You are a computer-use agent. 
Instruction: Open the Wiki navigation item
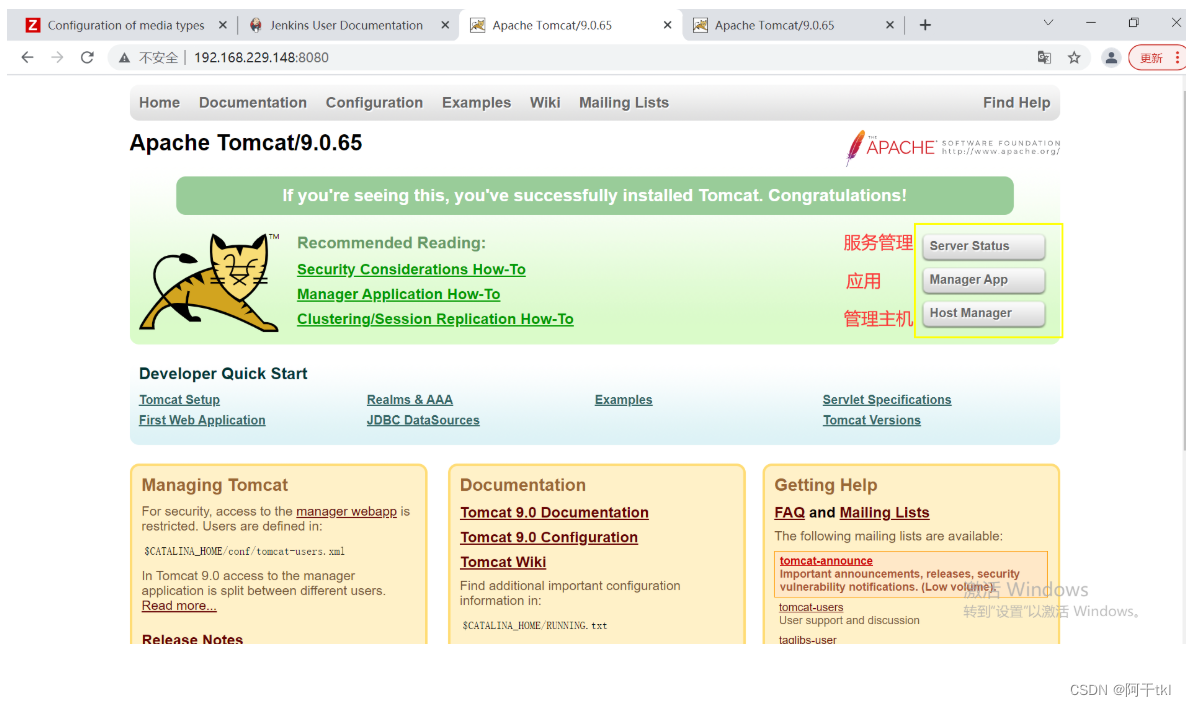[x=545, y=102]
